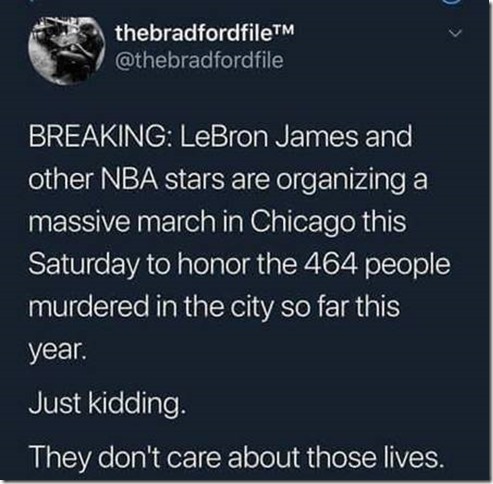493x484 pixels.
Task: Click the line They don't care about those lives
Action: click(x=237, y=458)
